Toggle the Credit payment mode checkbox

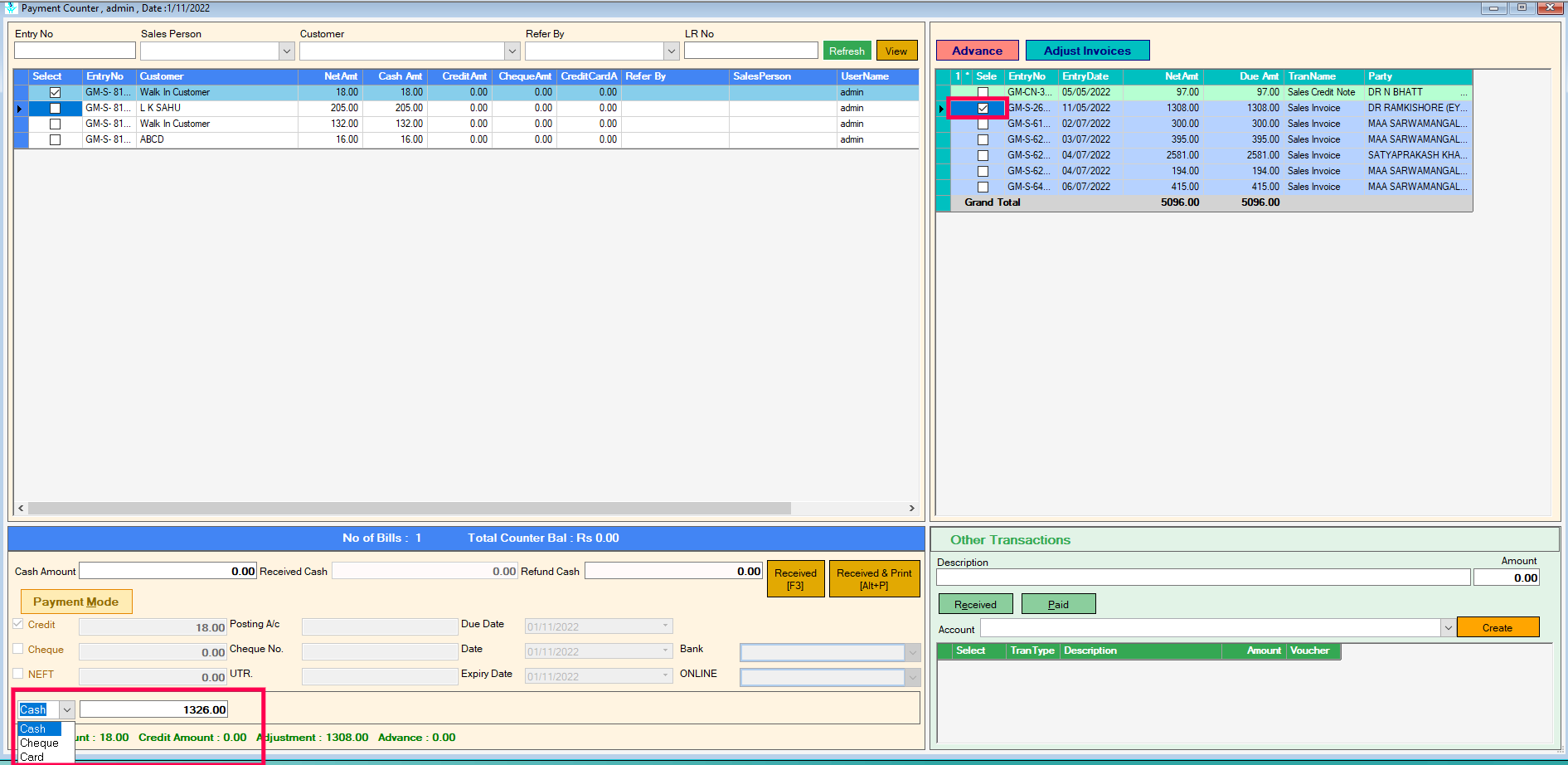coord(18,624)
